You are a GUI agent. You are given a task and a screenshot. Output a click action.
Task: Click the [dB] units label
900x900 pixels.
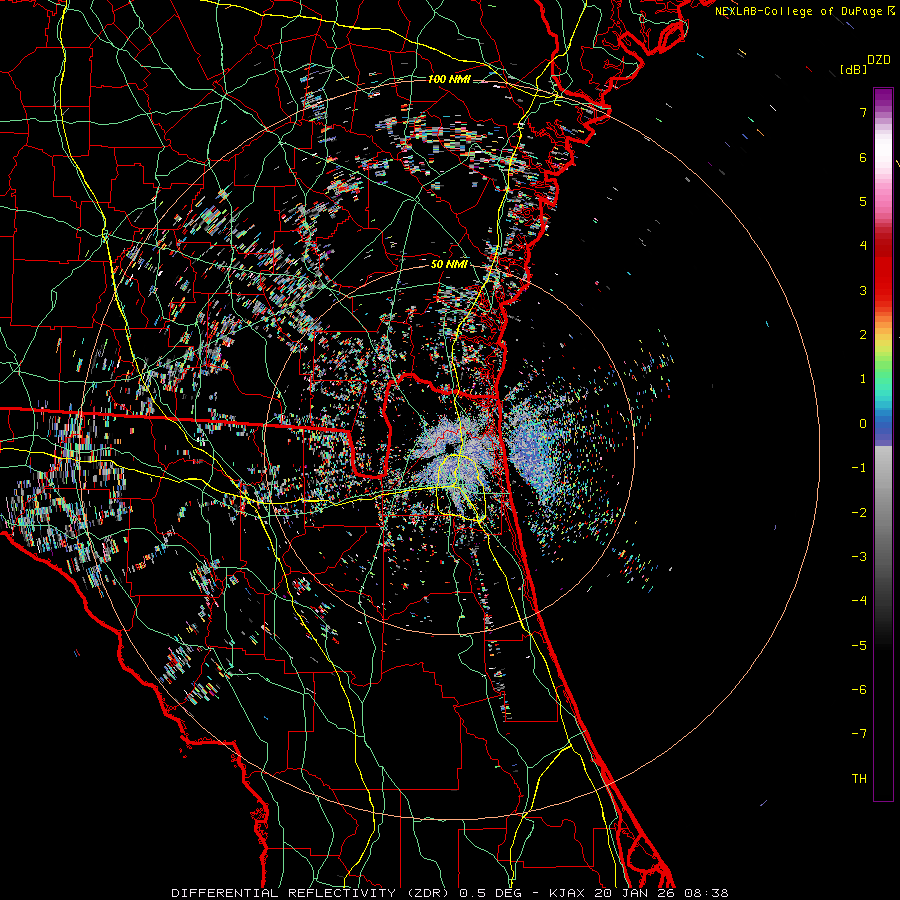coord(854,70)
